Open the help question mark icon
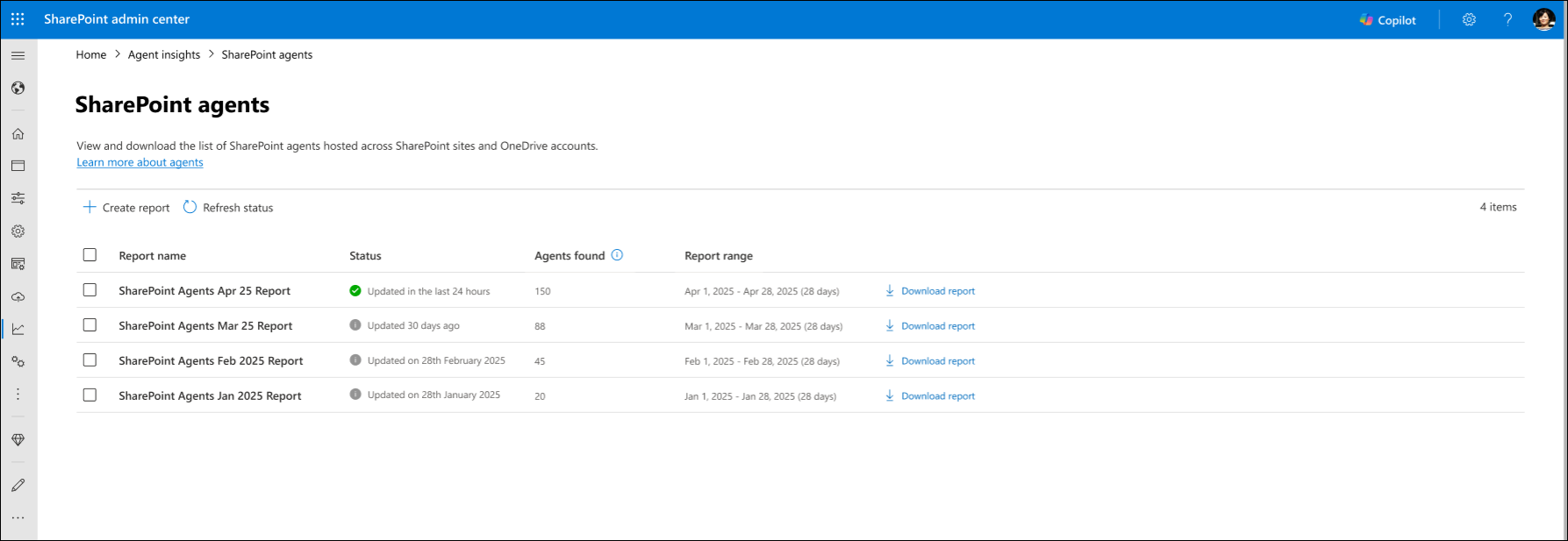The width and height of the screenshot is (1568, 541). pos(1507,19)
